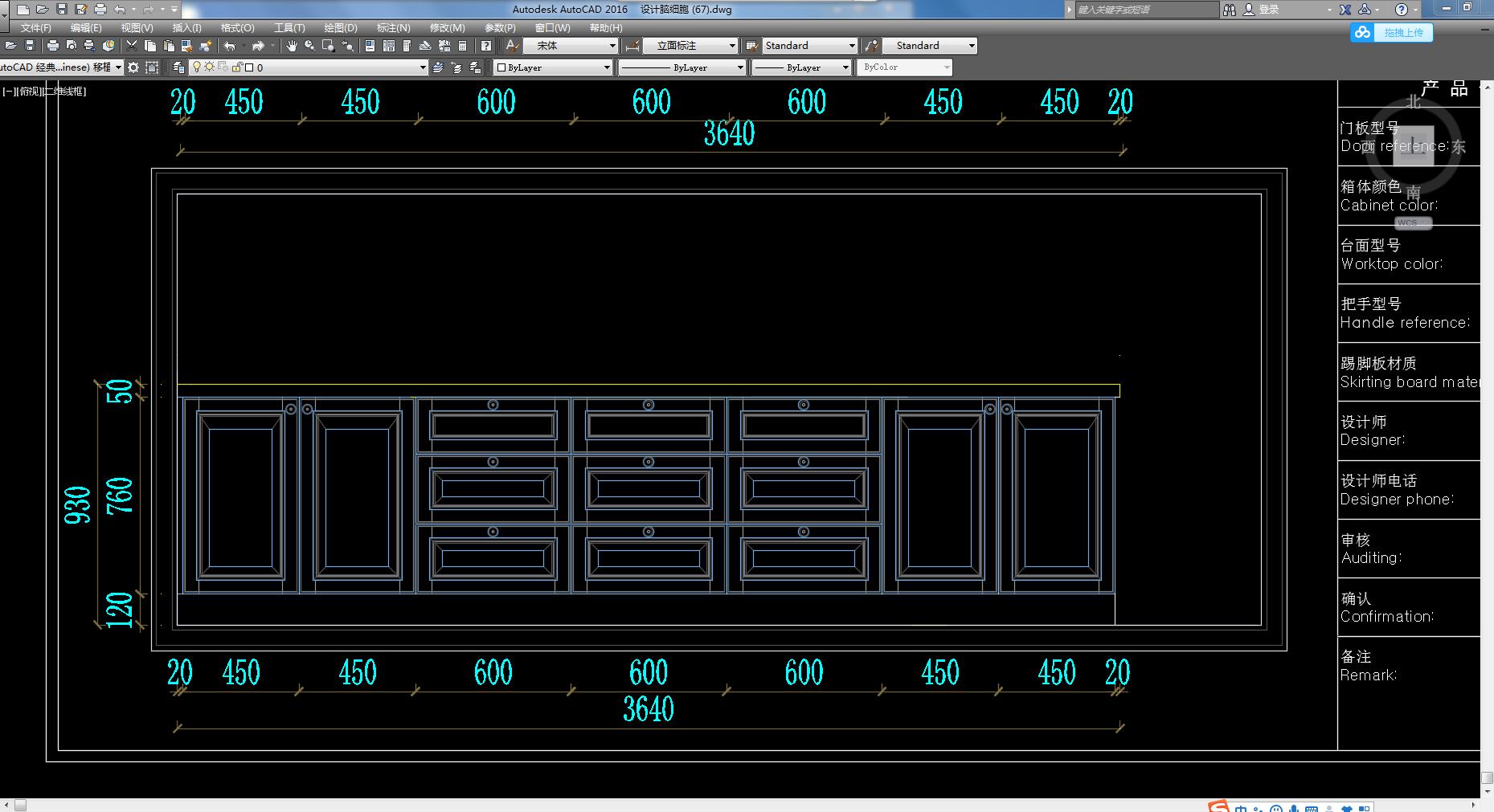Screen dimensions: 1494x812
Task: Expand the color control ByLayer dropdown
Action: (553, 67)
